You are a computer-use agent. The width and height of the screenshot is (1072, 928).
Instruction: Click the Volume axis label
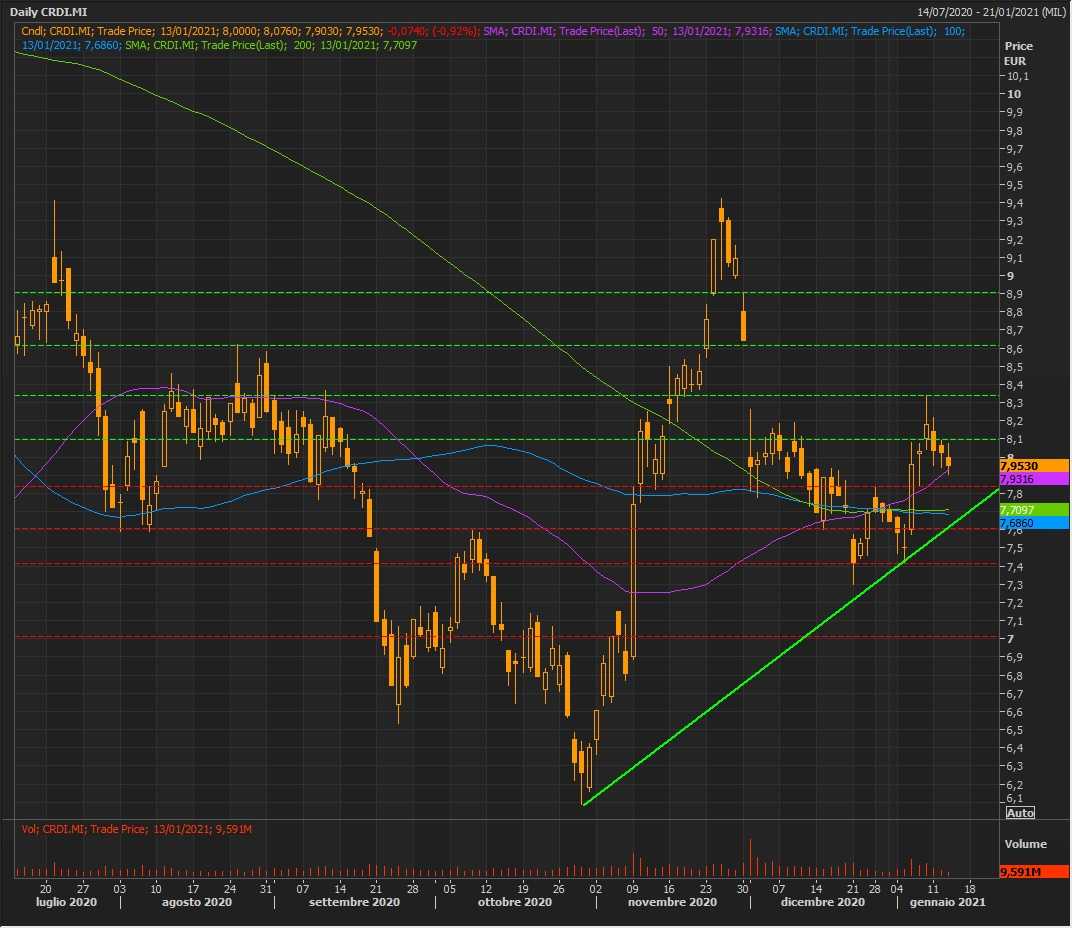1025,844
